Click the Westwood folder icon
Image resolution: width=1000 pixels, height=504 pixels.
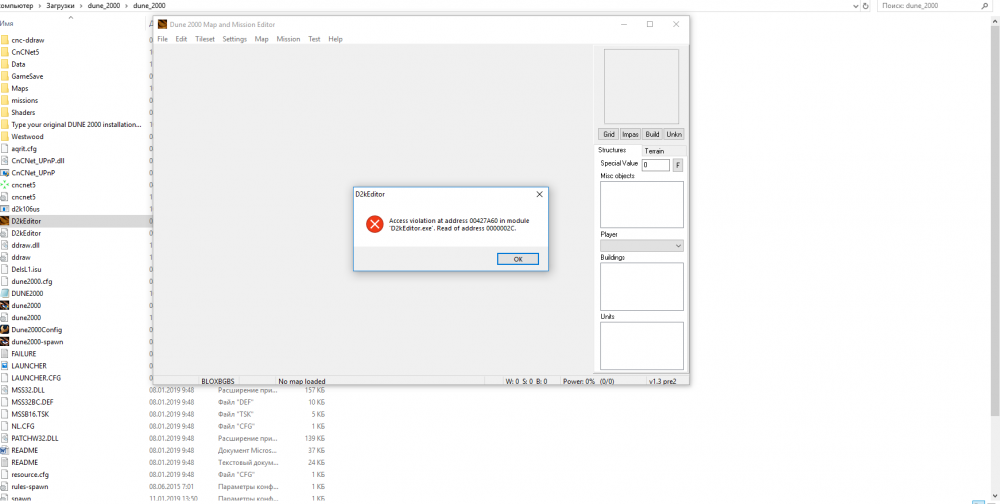[x=4, y=136]
